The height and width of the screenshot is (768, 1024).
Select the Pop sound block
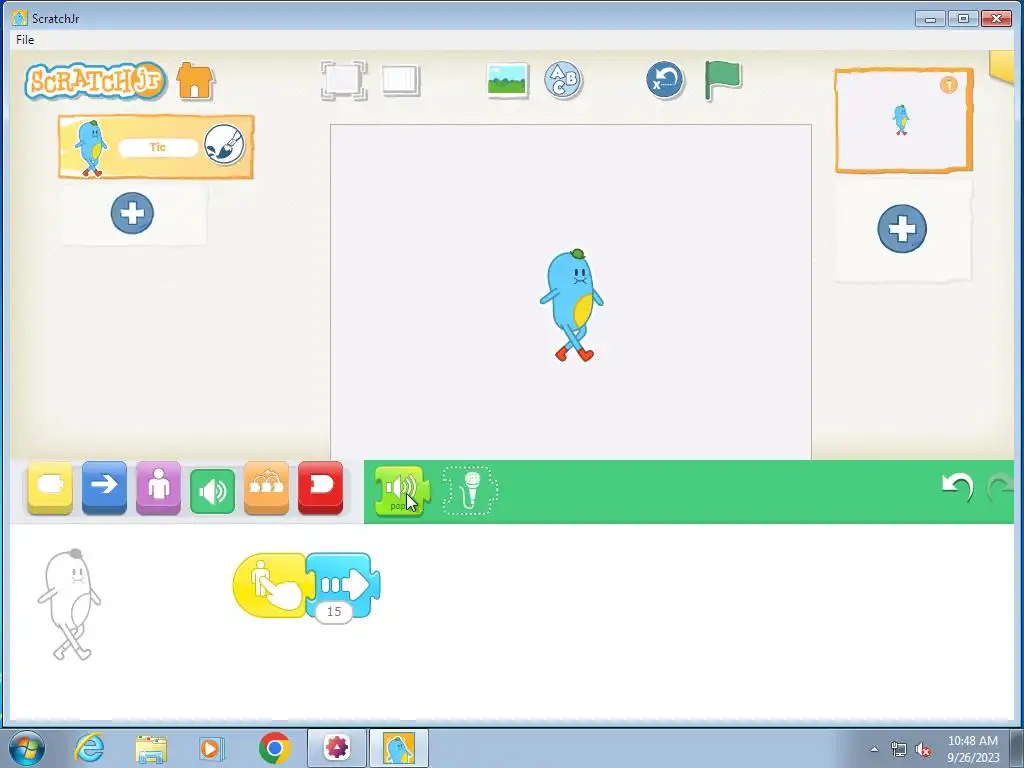point(402,492)
